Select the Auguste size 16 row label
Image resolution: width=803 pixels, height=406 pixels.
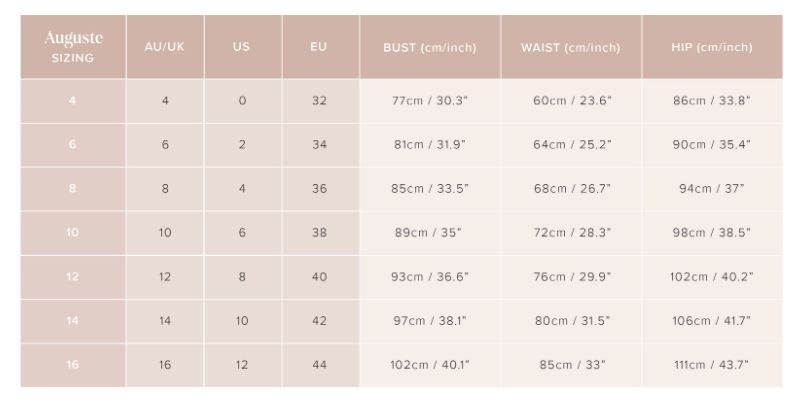coord(73,365)
